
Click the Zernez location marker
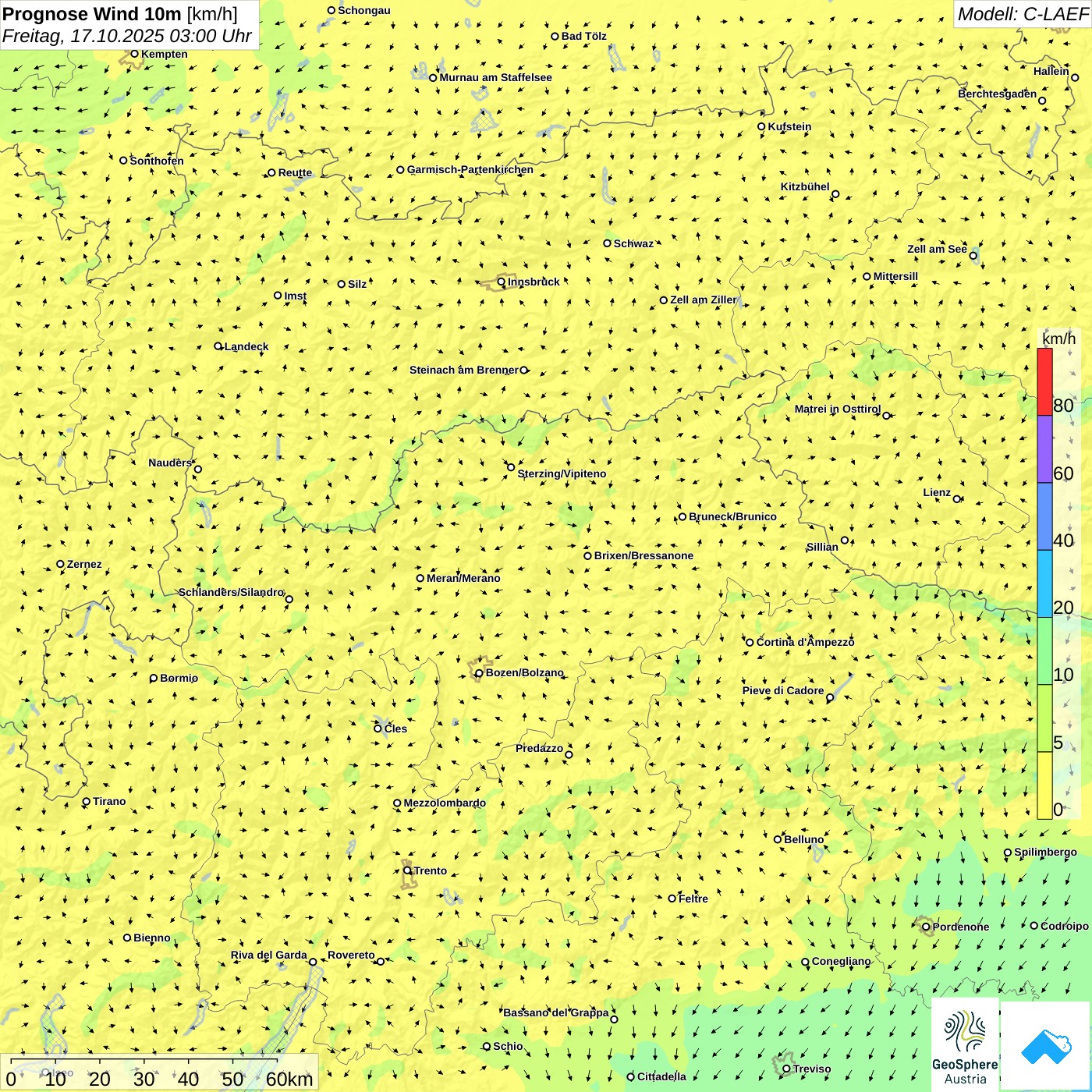pos(60,564)
